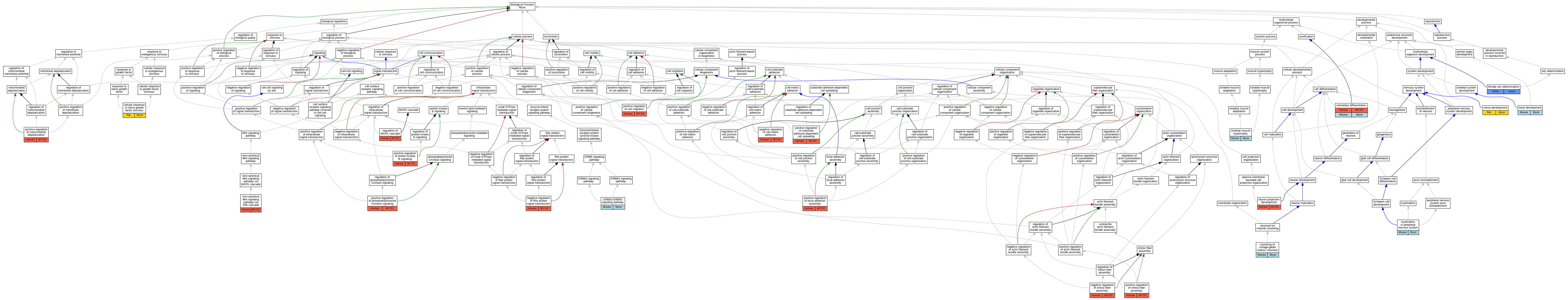1568x300 pixels.
Task: Click 'inositol lipid-mediated signaling' node
Action: coord(472,110)
